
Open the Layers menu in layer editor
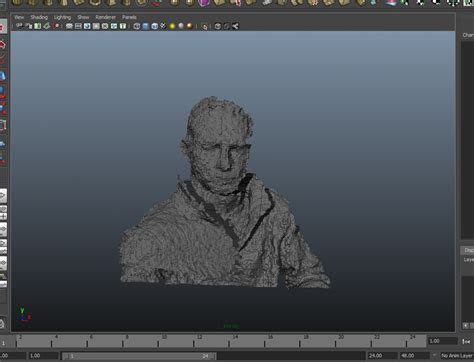click(469, 259)
